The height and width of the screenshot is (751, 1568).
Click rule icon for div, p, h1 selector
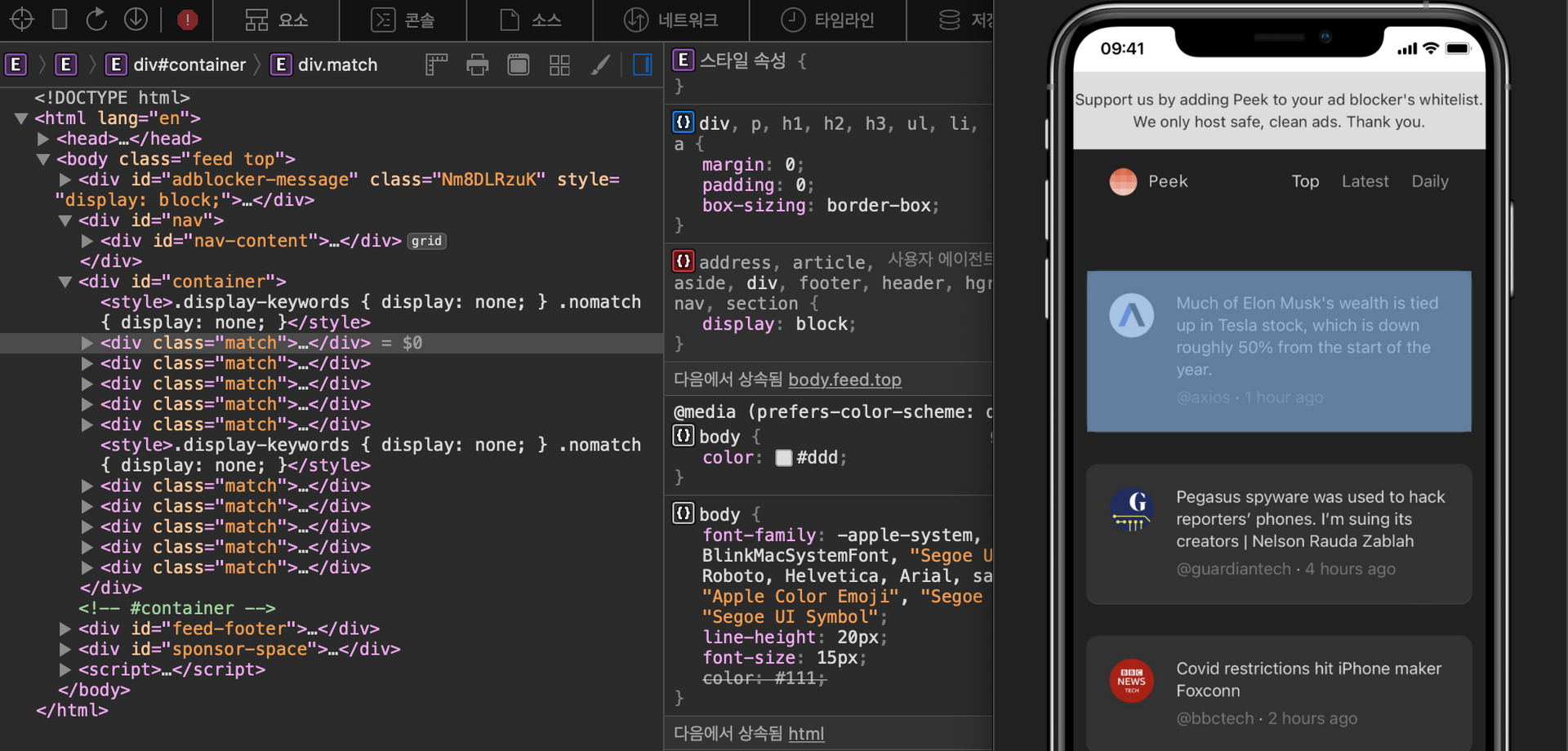pyautogui.click(x=684, y=122)
